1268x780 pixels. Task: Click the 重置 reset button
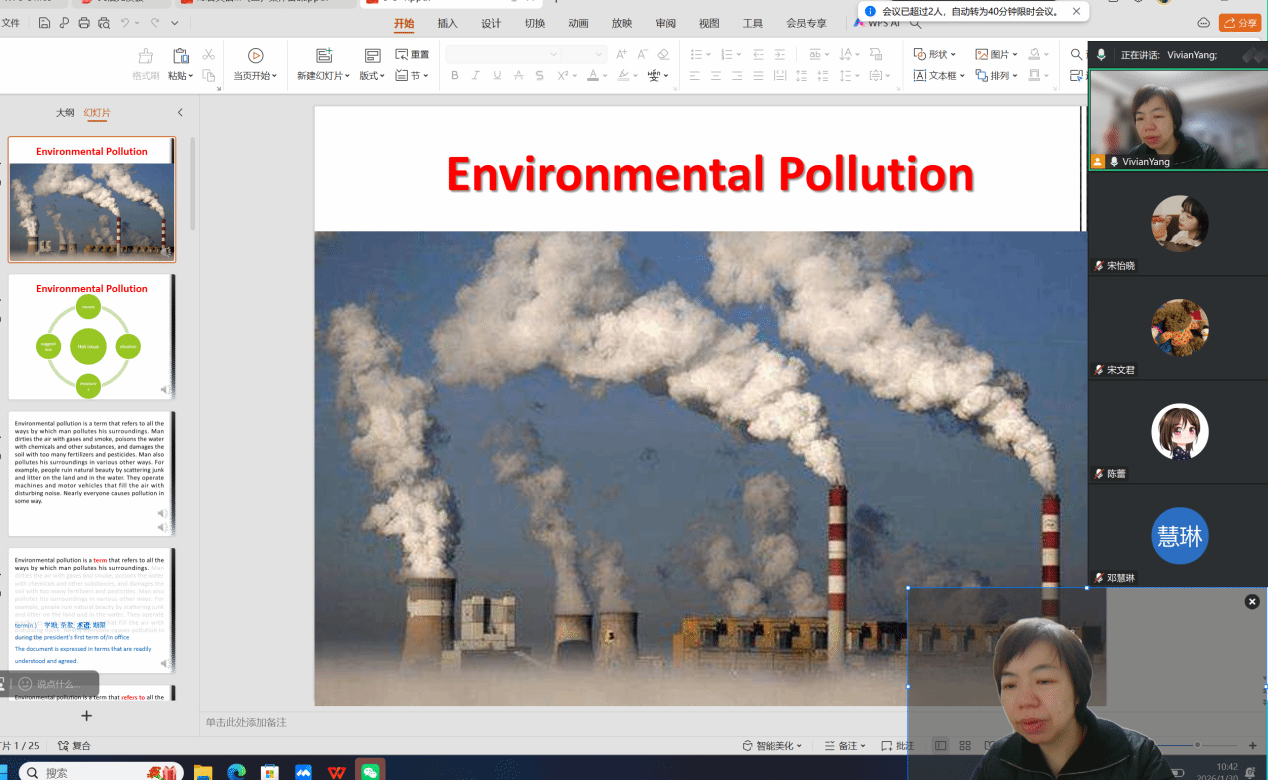click(x=412, y=54)
